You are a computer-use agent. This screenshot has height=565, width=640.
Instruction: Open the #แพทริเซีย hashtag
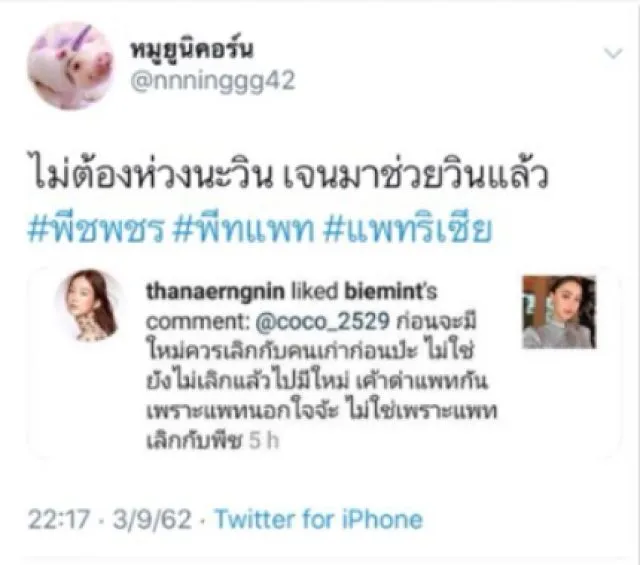(x=407, y=229)
